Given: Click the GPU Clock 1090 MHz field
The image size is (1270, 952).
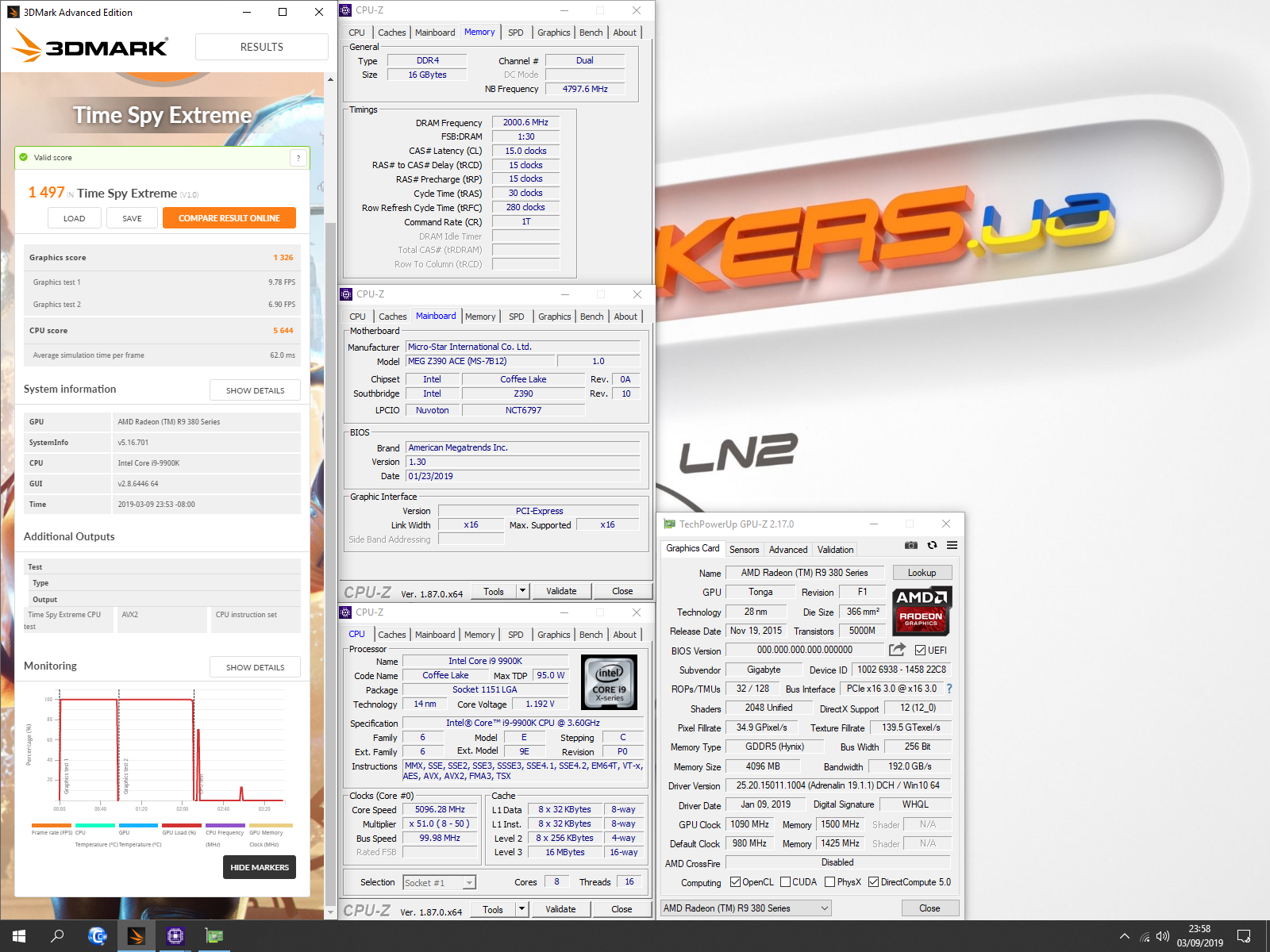Looking at the screenshot, I should coord(750,825).
